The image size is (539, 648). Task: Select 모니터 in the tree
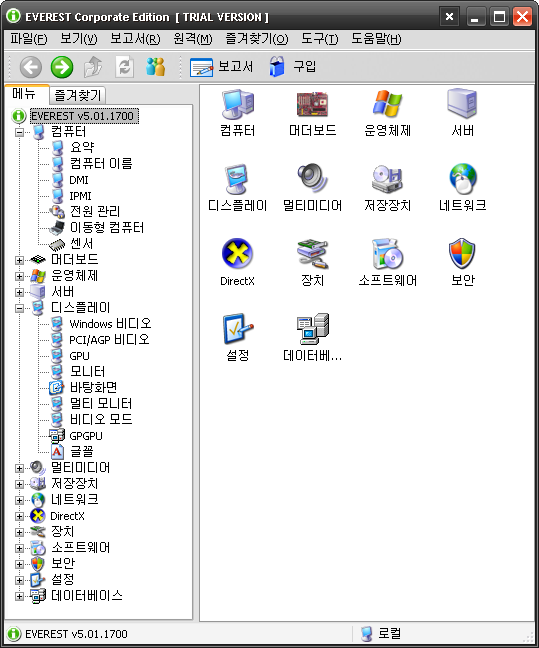pyautogui.click(x=87, y=372)
